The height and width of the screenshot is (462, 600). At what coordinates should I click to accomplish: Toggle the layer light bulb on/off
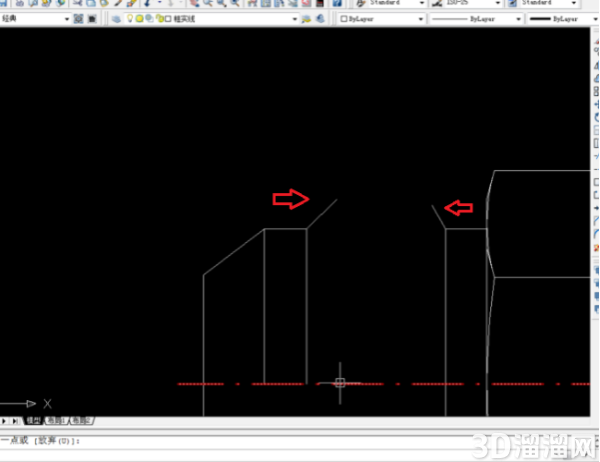coord(130,18)
